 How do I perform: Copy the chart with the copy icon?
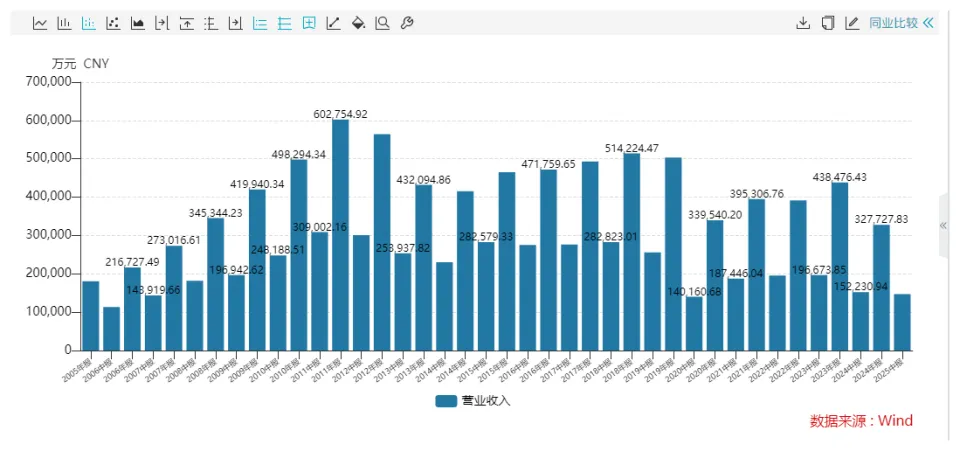(828, 23)
